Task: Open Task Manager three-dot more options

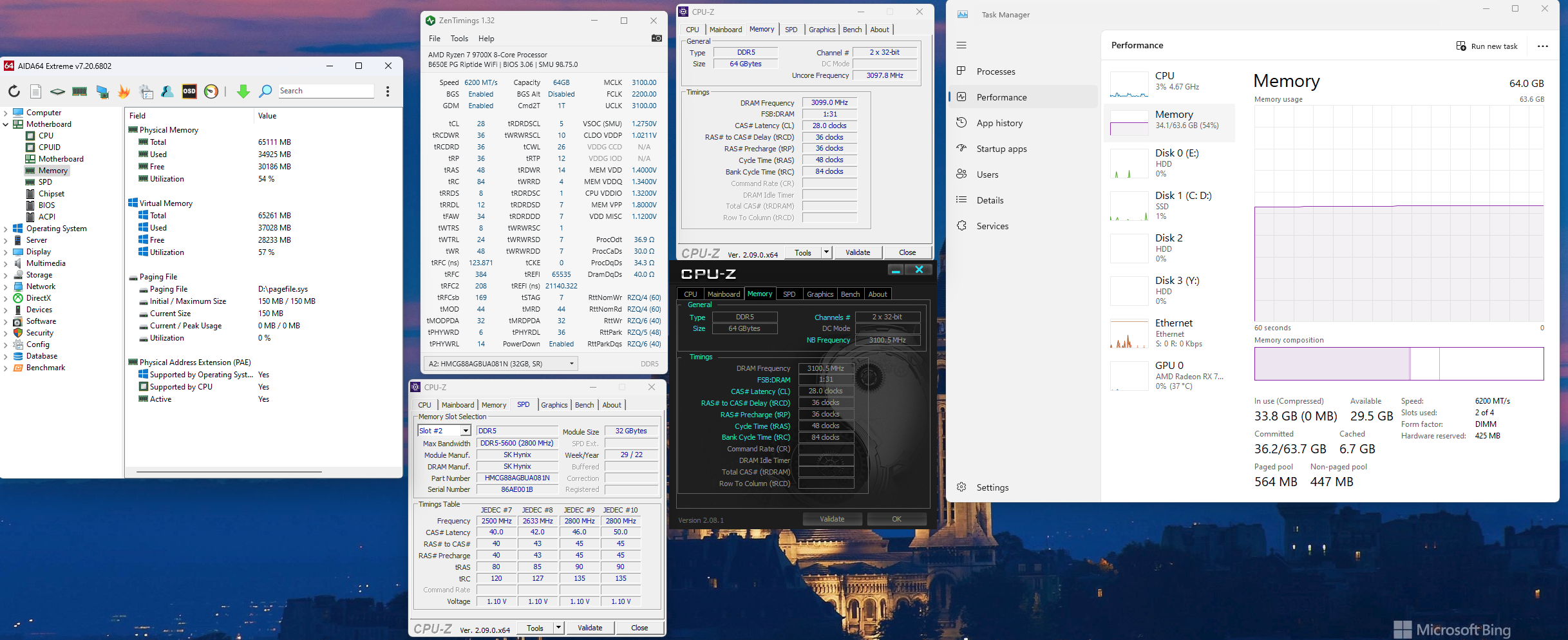Action: [1543, 46]
